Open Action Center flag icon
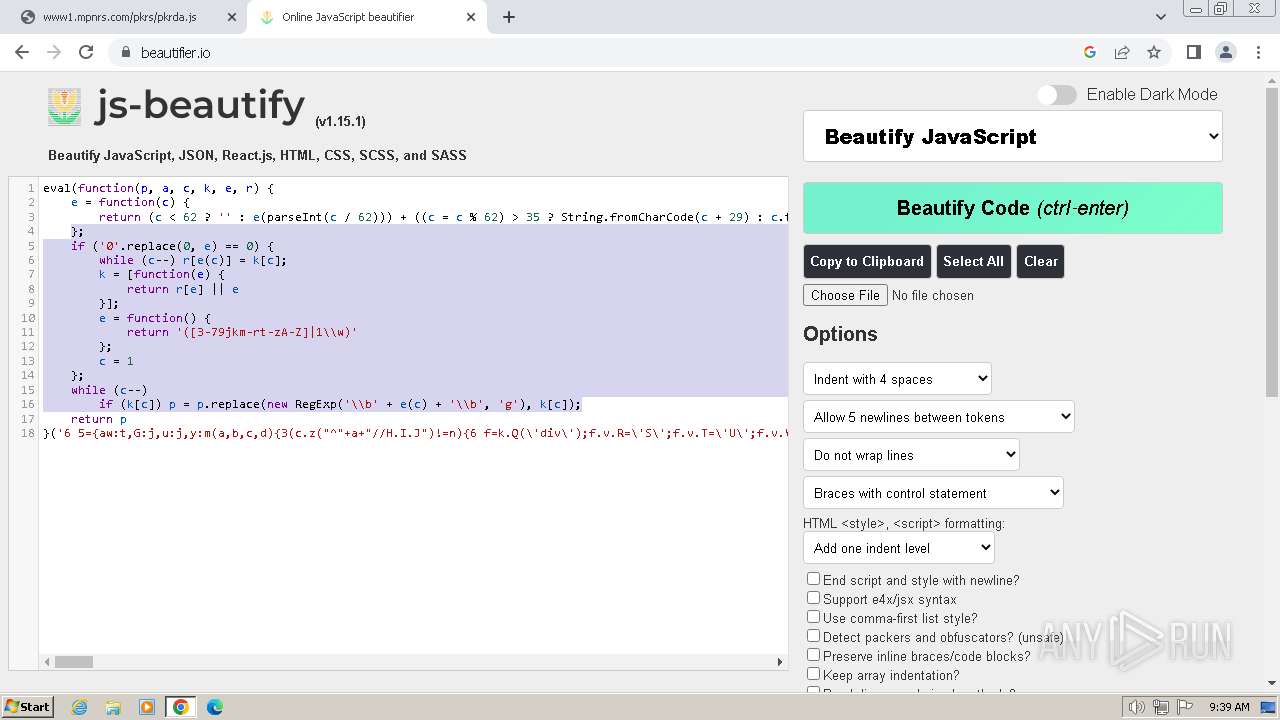 coord(1186,707)
